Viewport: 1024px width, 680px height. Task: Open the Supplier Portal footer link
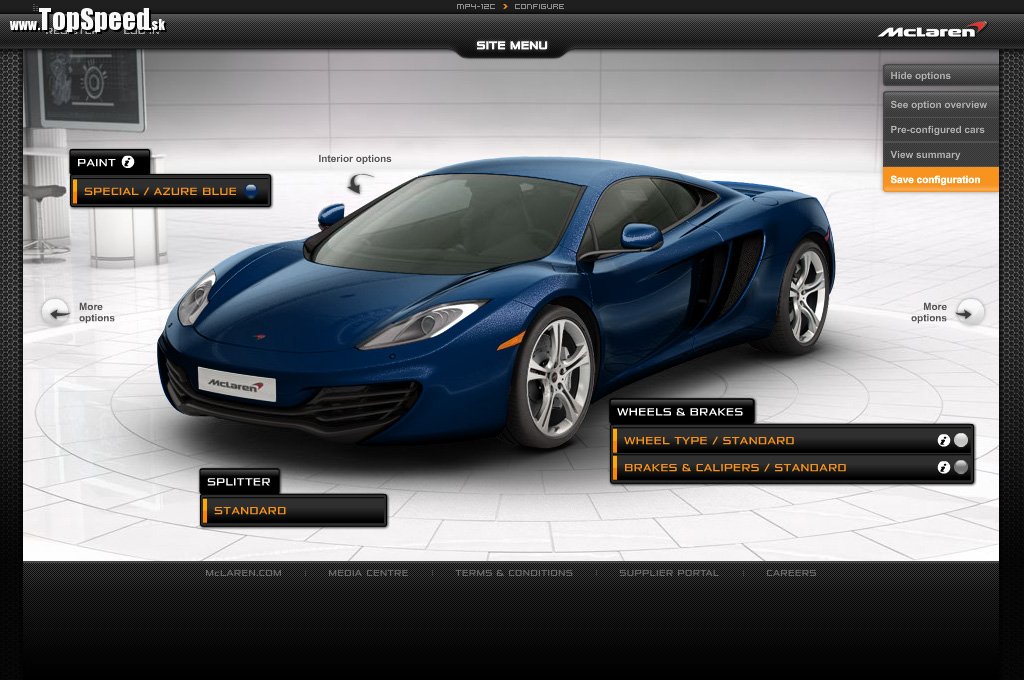(x=669, y=573)
